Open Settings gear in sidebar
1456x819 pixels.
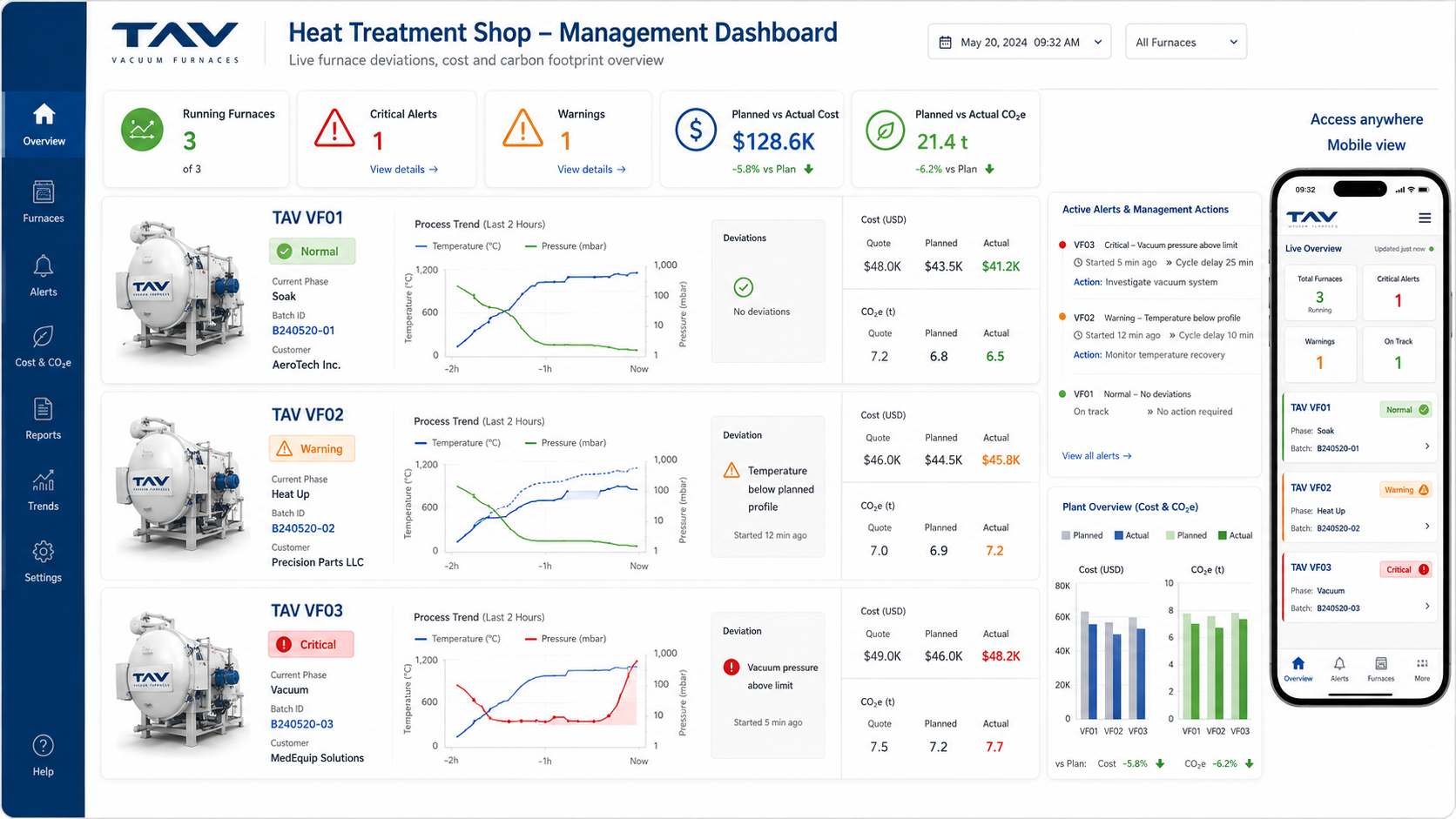coord(44,552)
